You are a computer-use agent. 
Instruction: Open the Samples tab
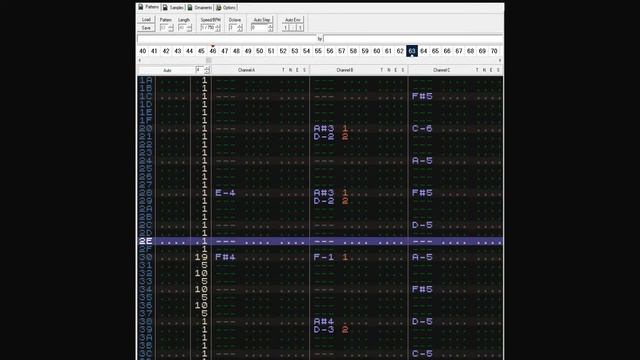pos(173,7)
